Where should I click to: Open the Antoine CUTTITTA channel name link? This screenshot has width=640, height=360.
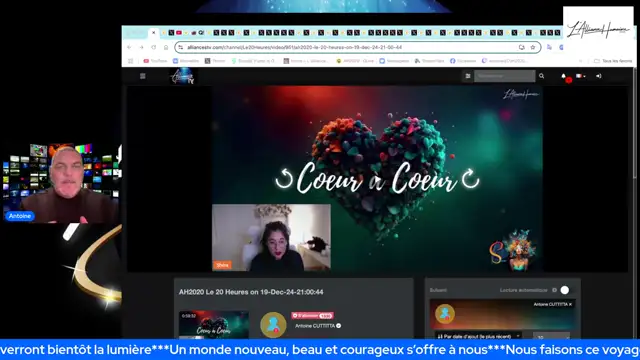click(315, 326)
